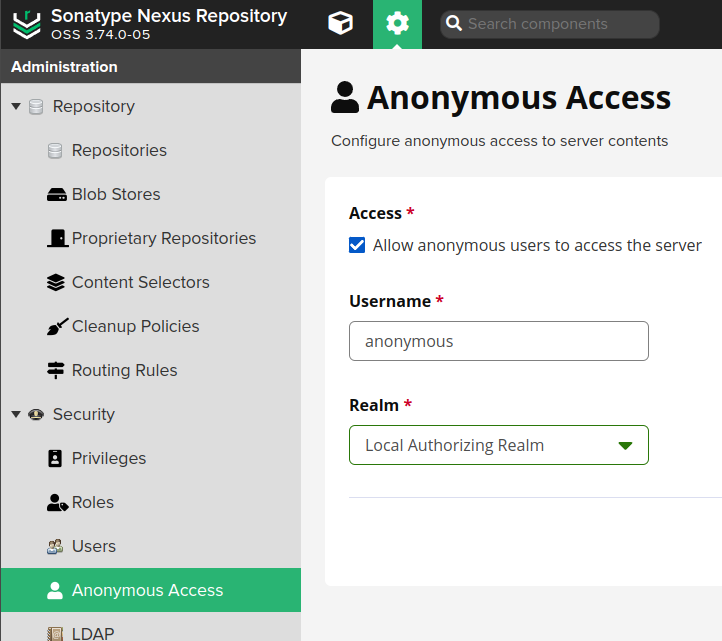Collapse the Security tree section
Screen dimensions: 722x641
point(16,414)
